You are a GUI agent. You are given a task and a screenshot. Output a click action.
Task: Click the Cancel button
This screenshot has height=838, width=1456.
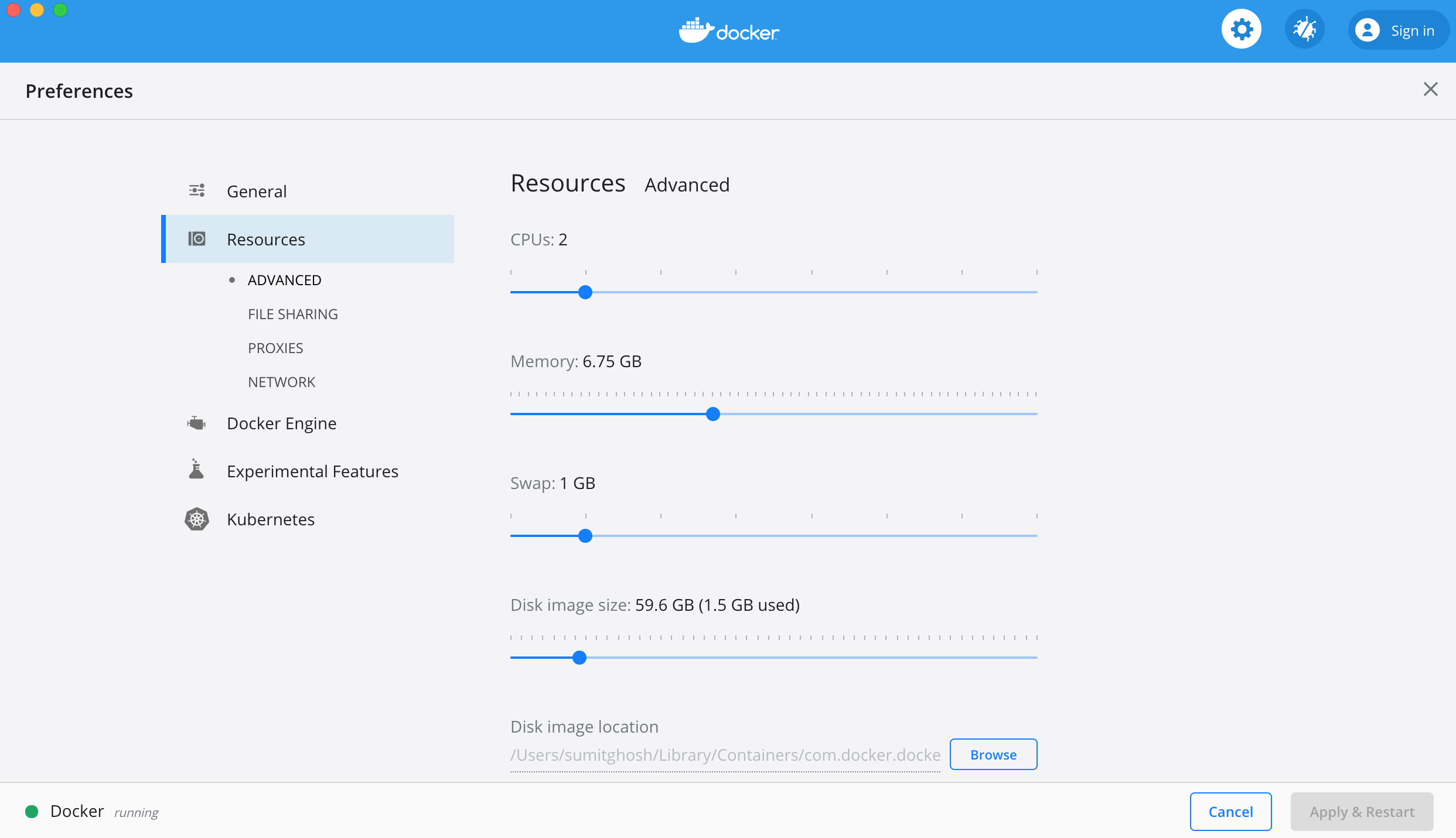tap(1230, 812)
